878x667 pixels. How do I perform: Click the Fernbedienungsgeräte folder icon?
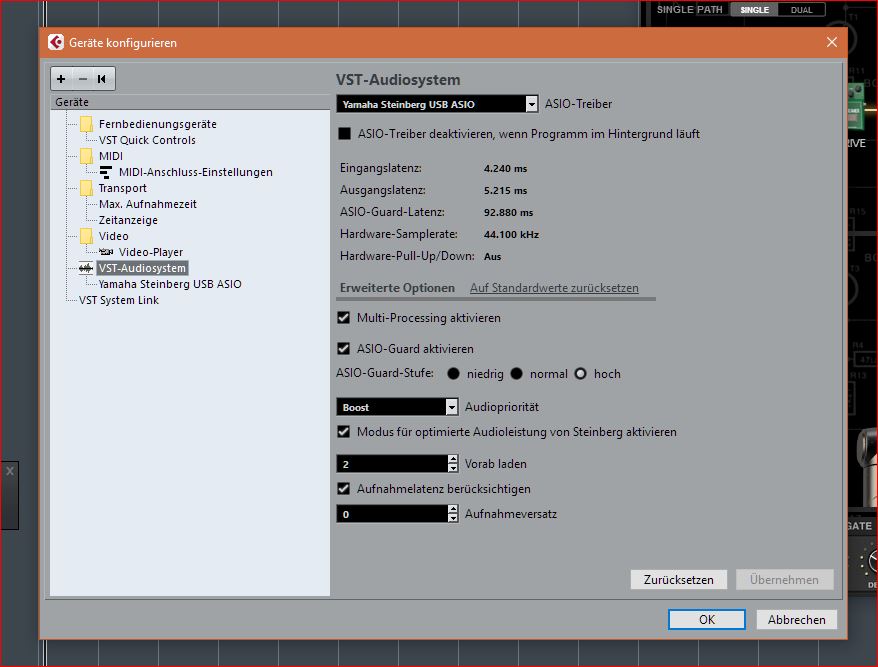(86, 124)
